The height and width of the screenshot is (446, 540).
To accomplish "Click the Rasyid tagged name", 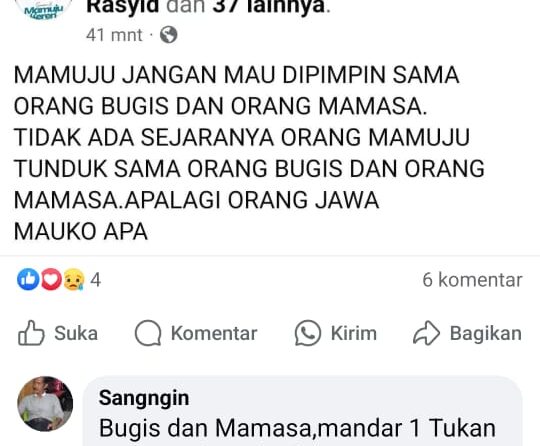I will [x=123, y=7].
